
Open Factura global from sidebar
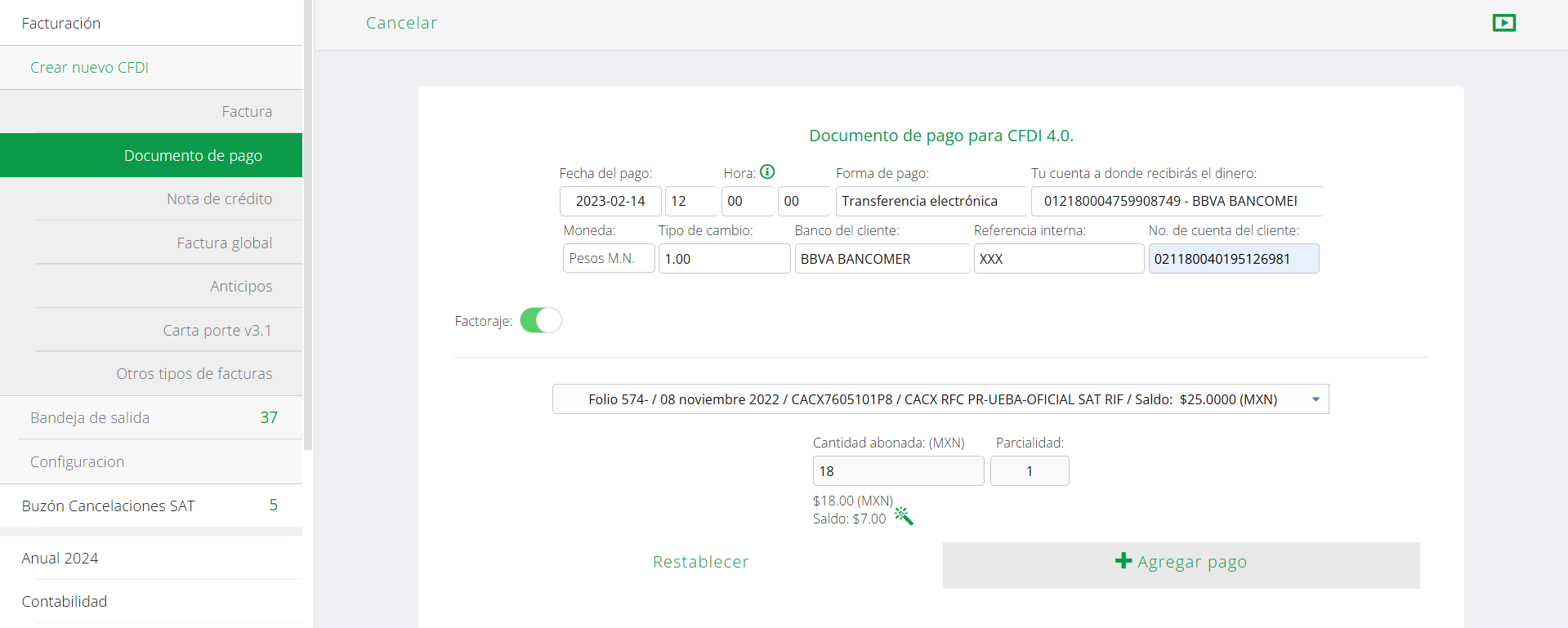coord(224,243)
